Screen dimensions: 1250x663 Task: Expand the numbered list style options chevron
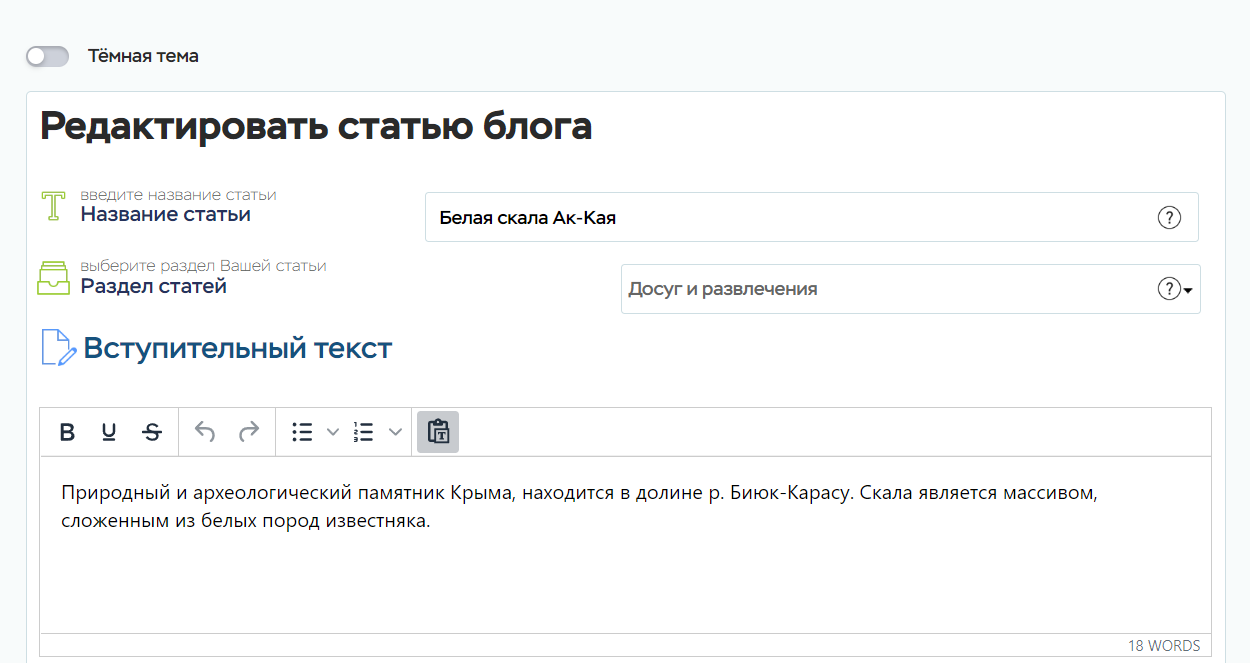point(395,432)
